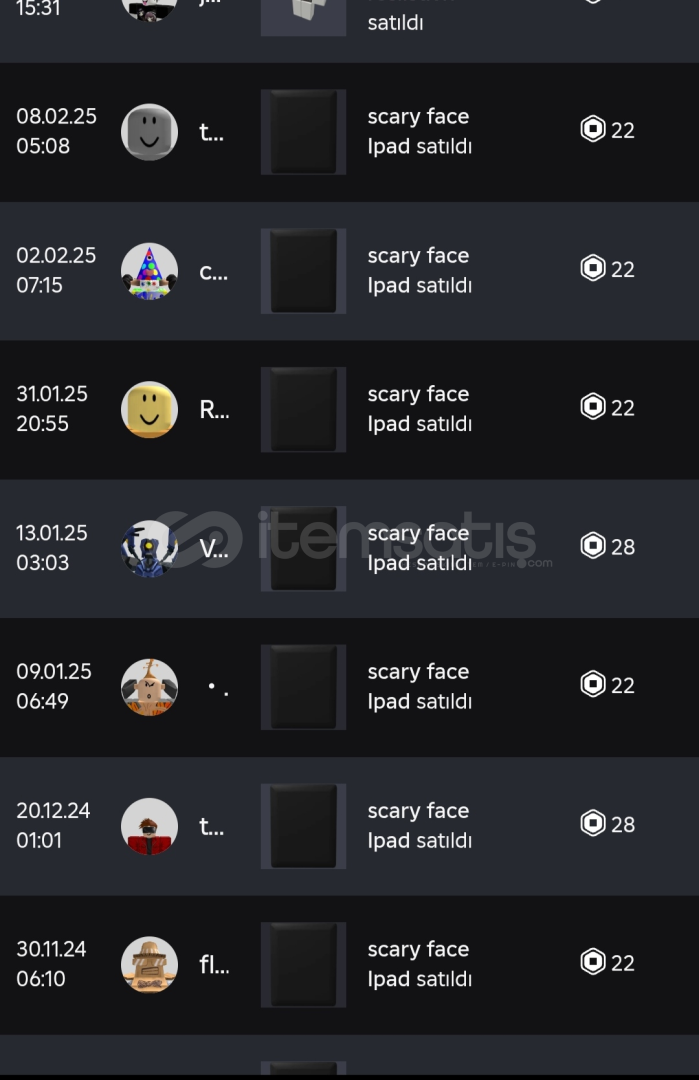
Task: Open username "fl..." on the 30.11.24 sale
Action: pos(214,965)
